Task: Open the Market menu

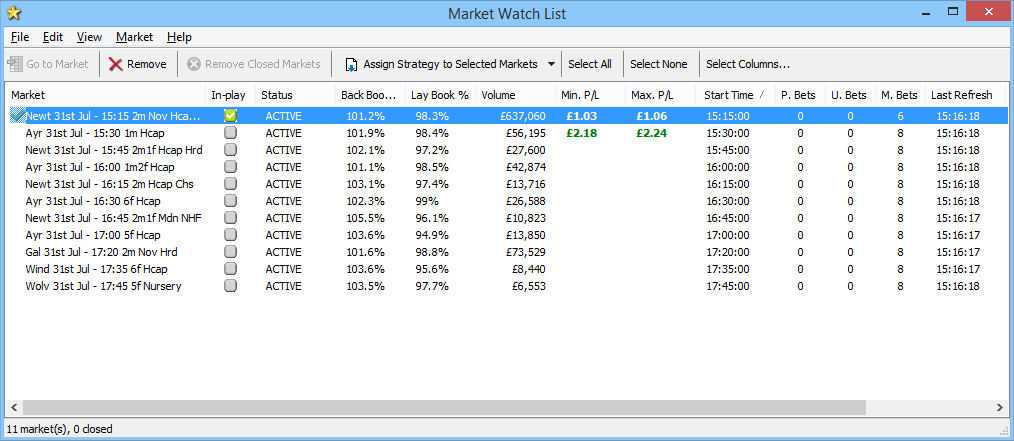Action: (x=134, y=37)
